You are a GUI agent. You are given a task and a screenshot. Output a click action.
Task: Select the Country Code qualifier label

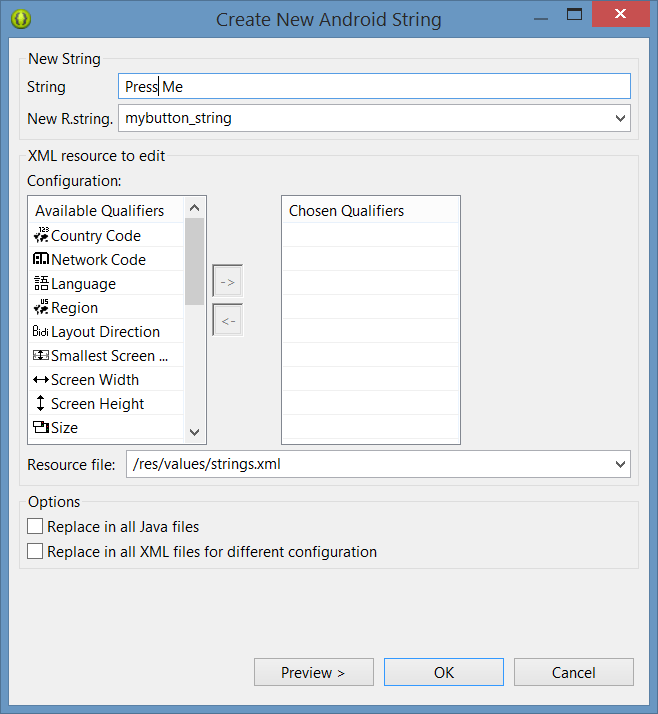(x=96, y=236)
